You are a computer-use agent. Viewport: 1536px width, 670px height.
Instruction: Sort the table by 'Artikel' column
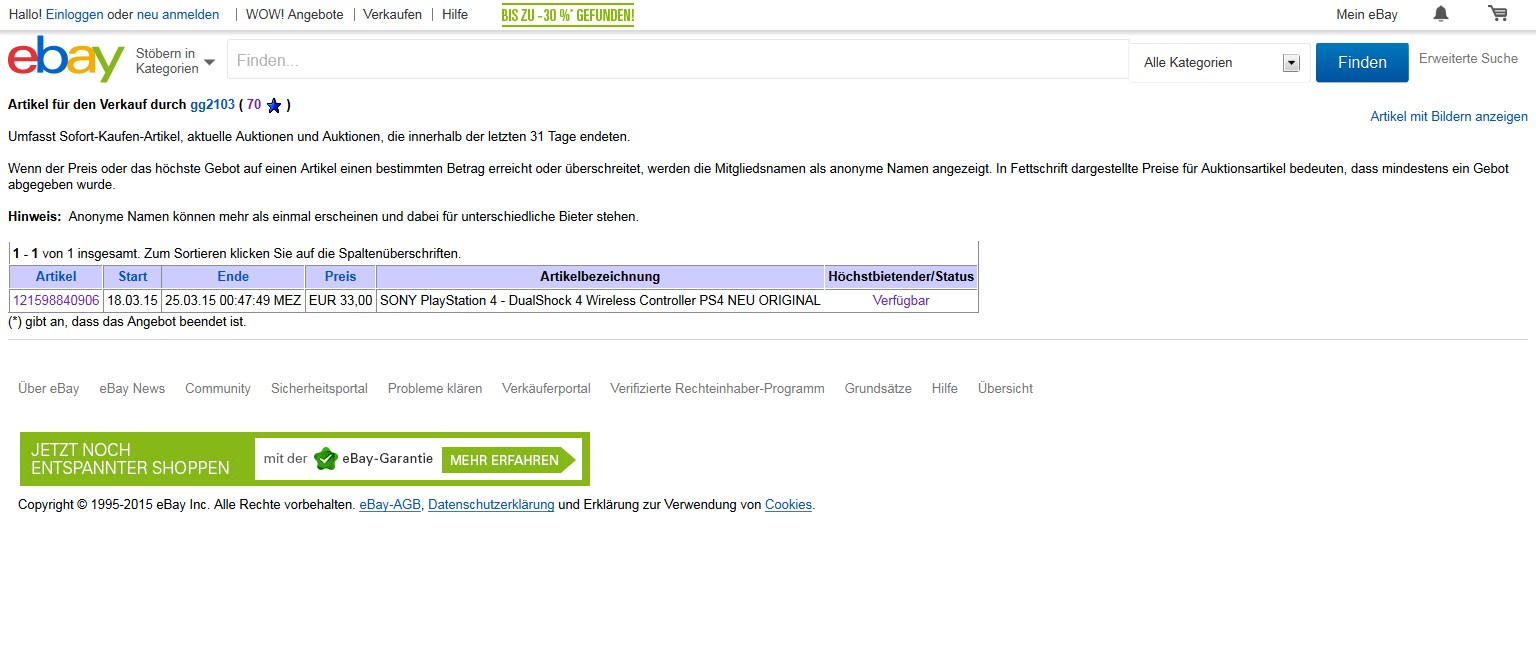[56, 277]
